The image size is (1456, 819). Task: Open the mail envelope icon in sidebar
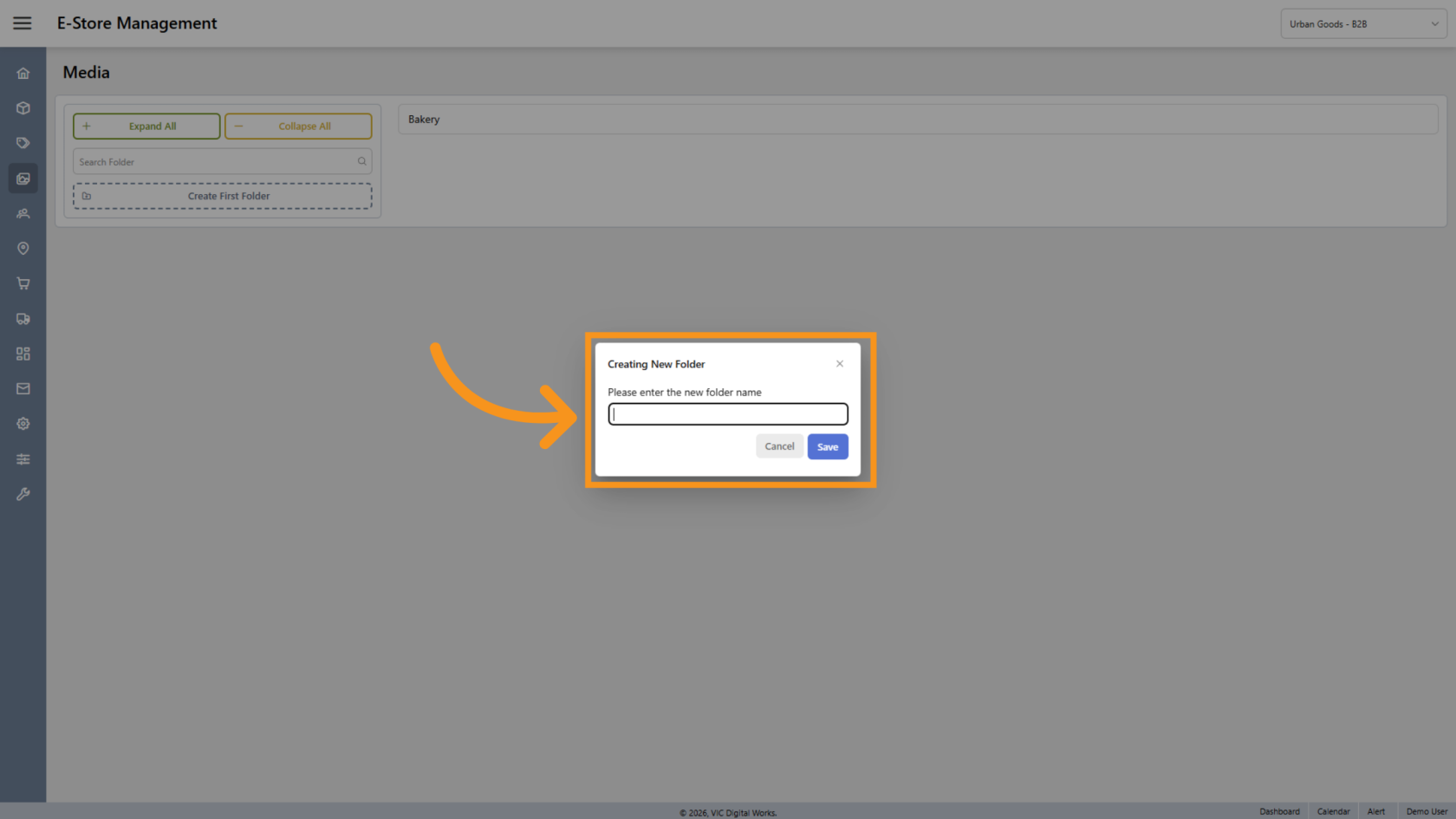click(23, 389)
